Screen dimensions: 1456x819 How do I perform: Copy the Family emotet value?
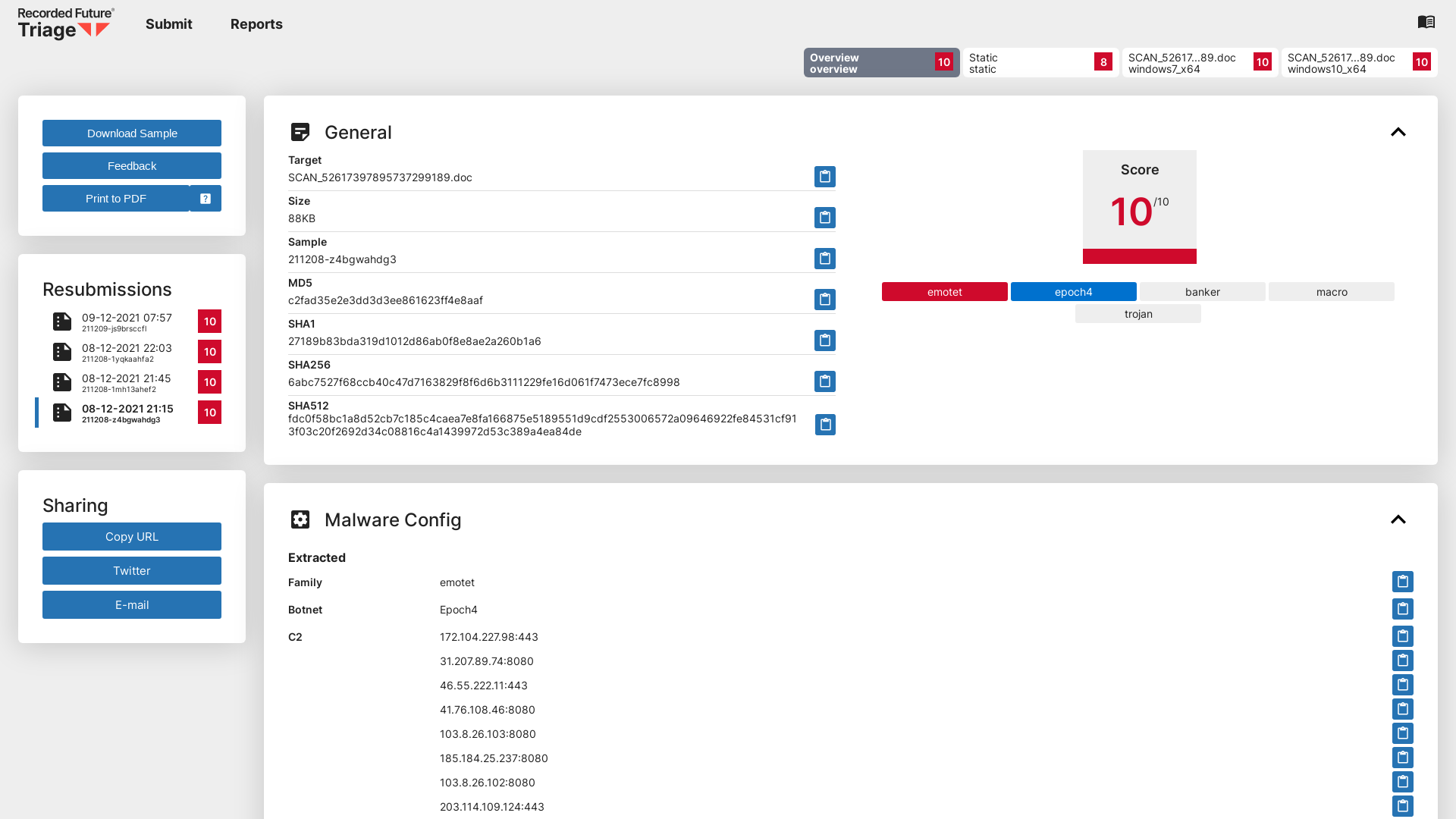point(1403,582)
